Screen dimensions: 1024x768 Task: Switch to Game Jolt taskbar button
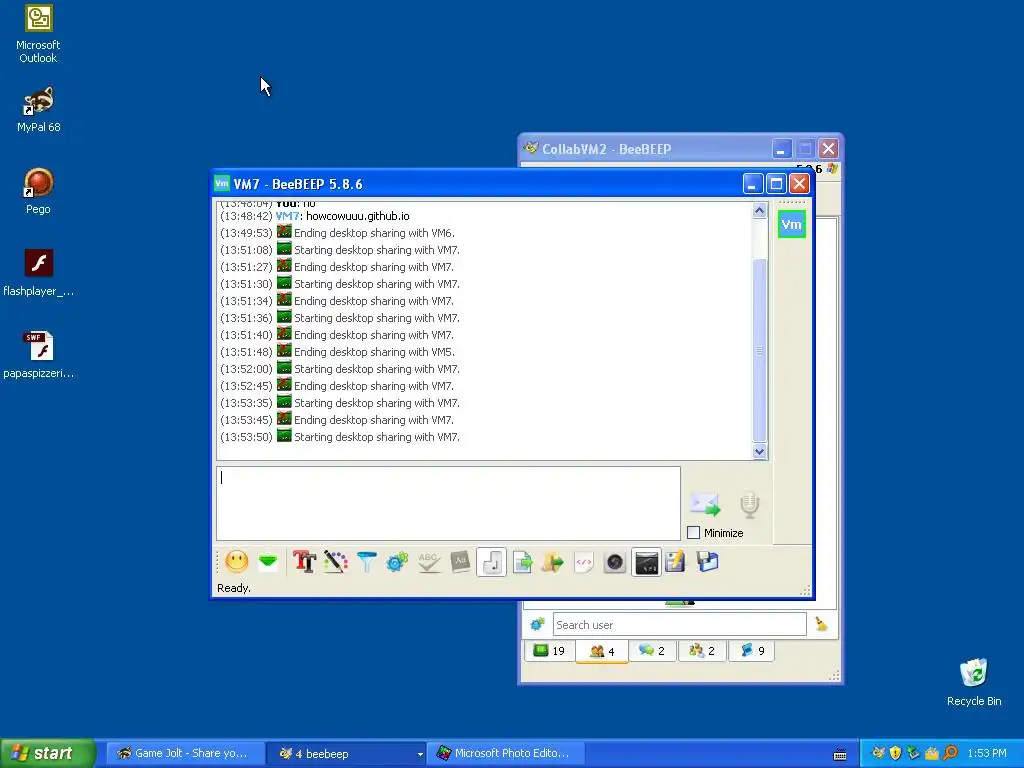pos(185,754)
